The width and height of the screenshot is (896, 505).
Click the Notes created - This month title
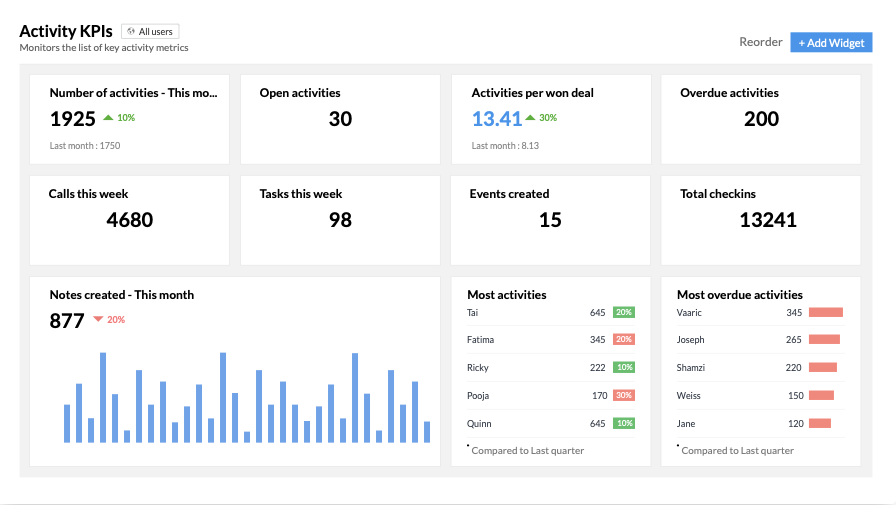(x=122, y=295)
